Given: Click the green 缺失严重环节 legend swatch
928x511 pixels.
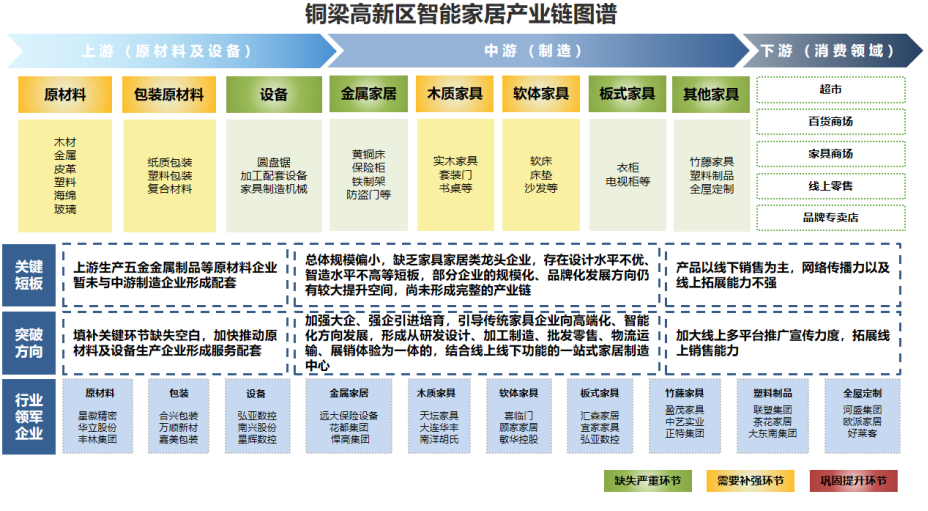Looking at the screenshot, I should point(648,481).
